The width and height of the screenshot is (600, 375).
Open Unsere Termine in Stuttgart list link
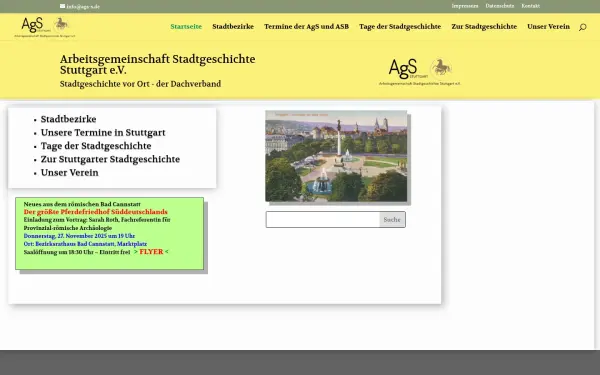103,133
